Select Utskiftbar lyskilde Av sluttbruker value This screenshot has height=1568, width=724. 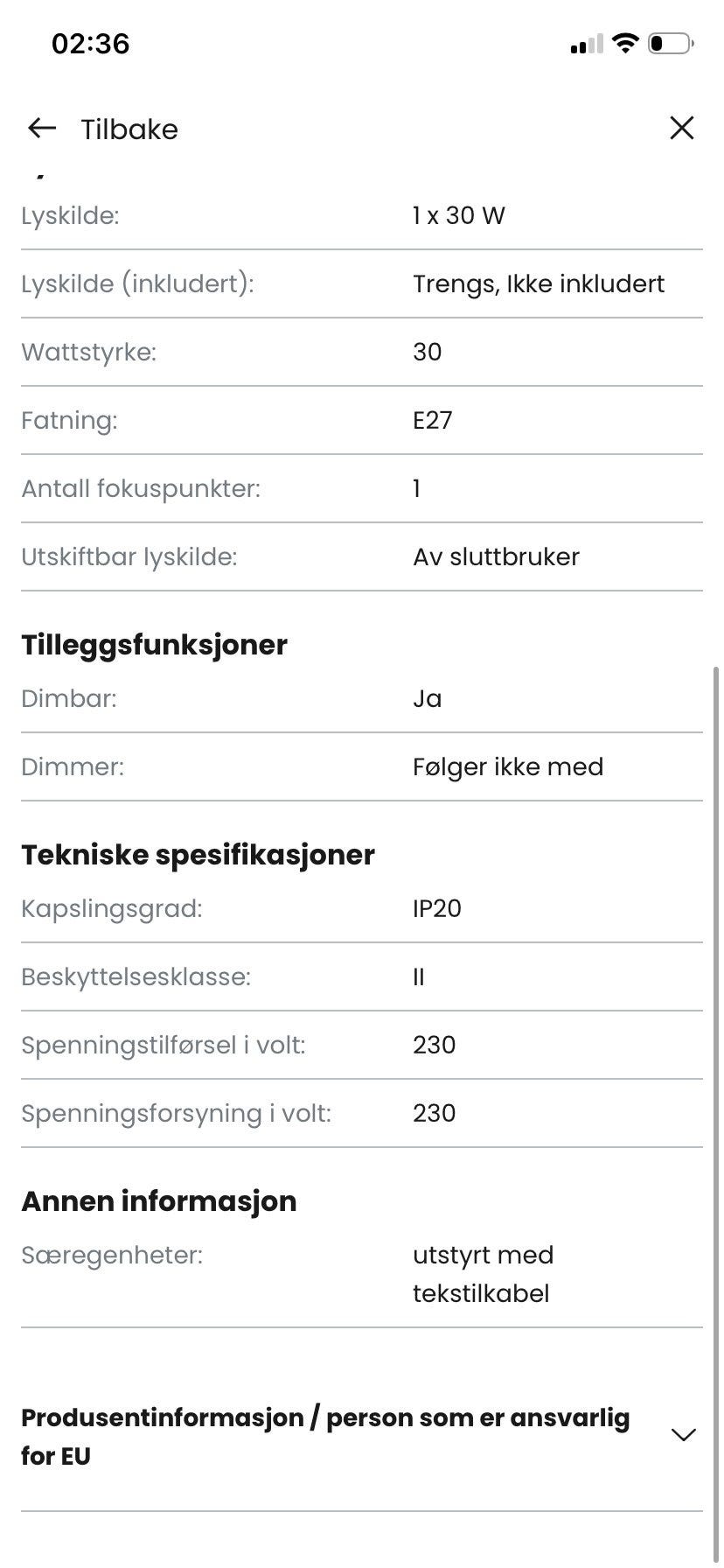click(x=496, y=556)
